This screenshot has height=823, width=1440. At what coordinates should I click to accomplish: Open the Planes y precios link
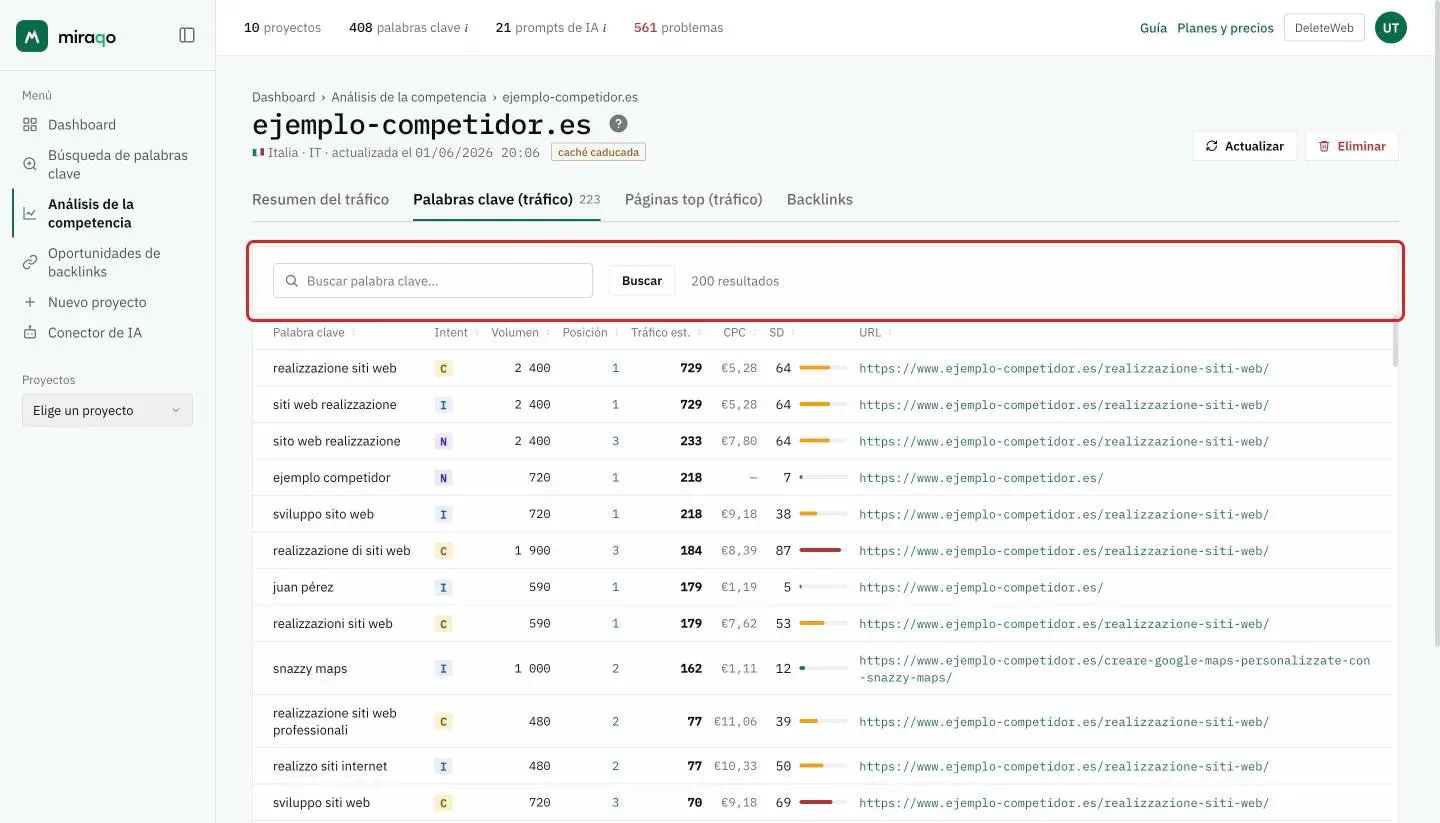coord(1225,28)
